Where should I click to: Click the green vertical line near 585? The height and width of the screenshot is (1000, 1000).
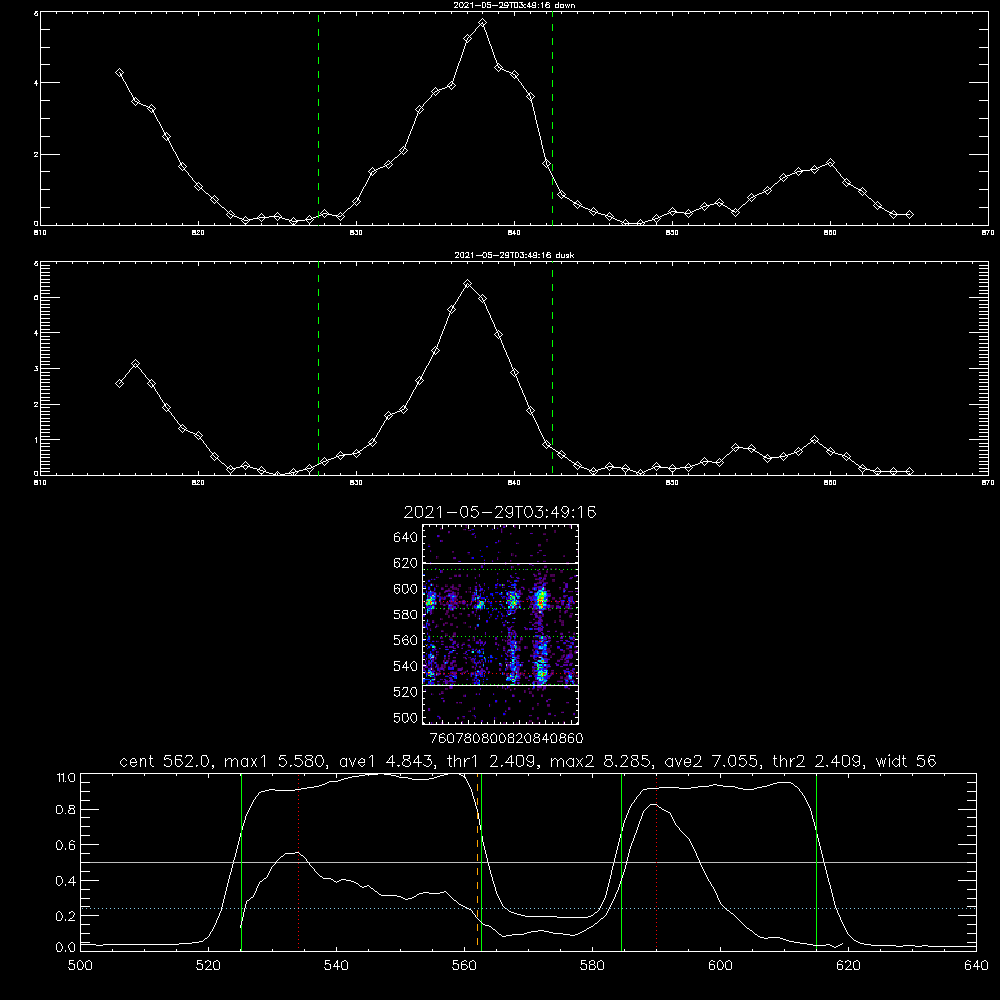(x=621, y=862)
